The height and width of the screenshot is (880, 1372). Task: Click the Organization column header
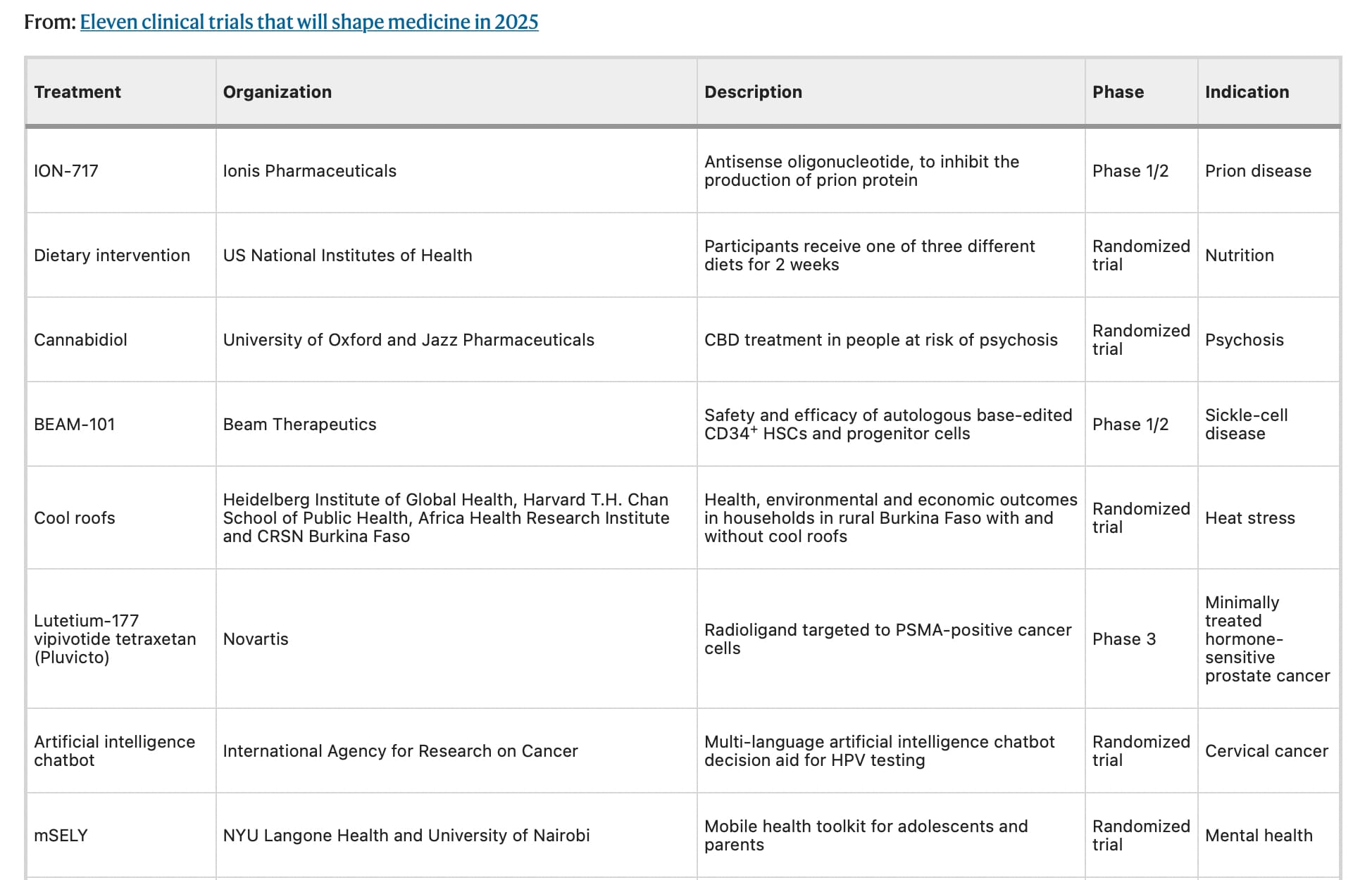(456, 92)
